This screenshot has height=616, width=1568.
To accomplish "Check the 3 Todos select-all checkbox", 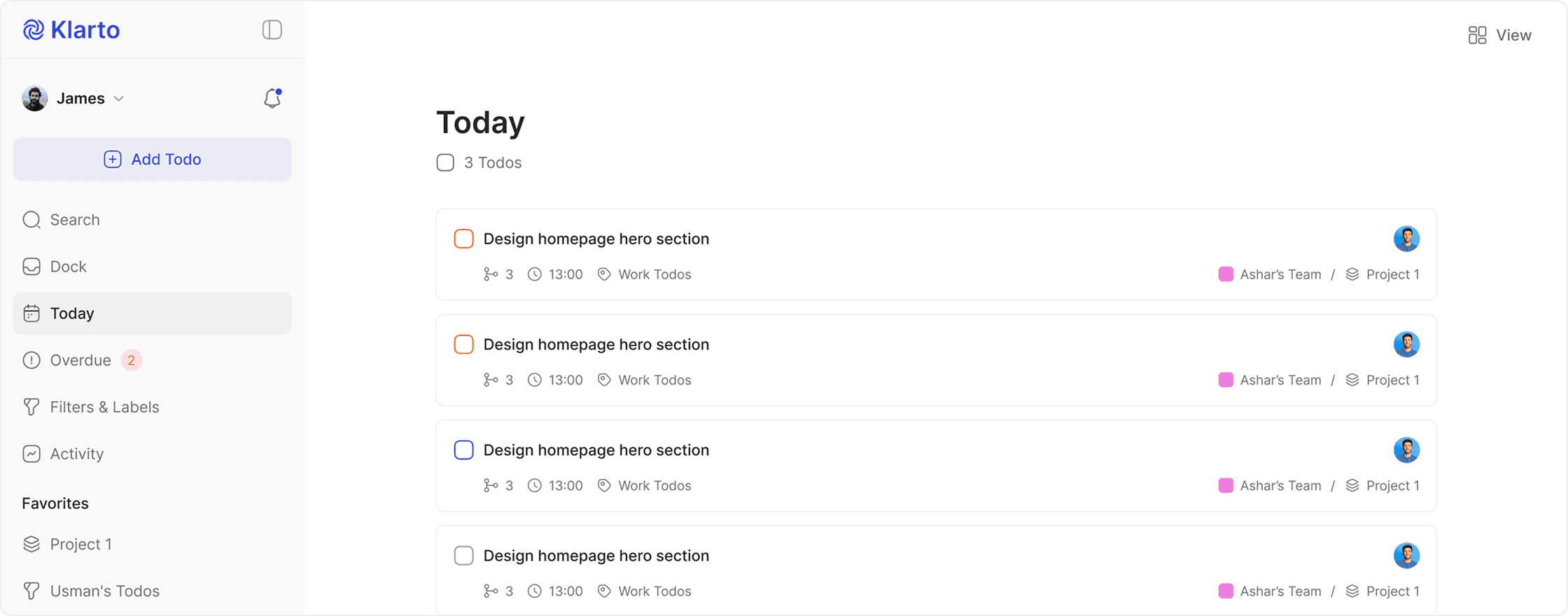I will pos(445,162).
